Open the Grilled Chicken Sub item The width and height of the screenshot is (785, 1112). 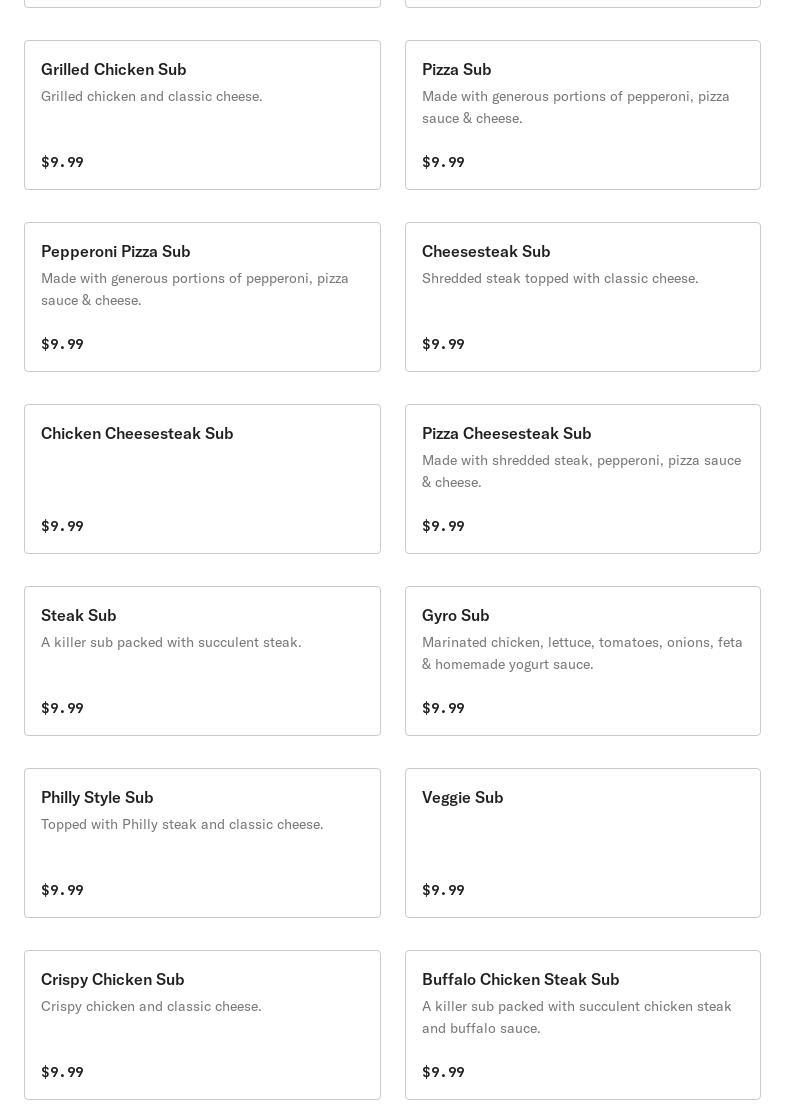202,115
